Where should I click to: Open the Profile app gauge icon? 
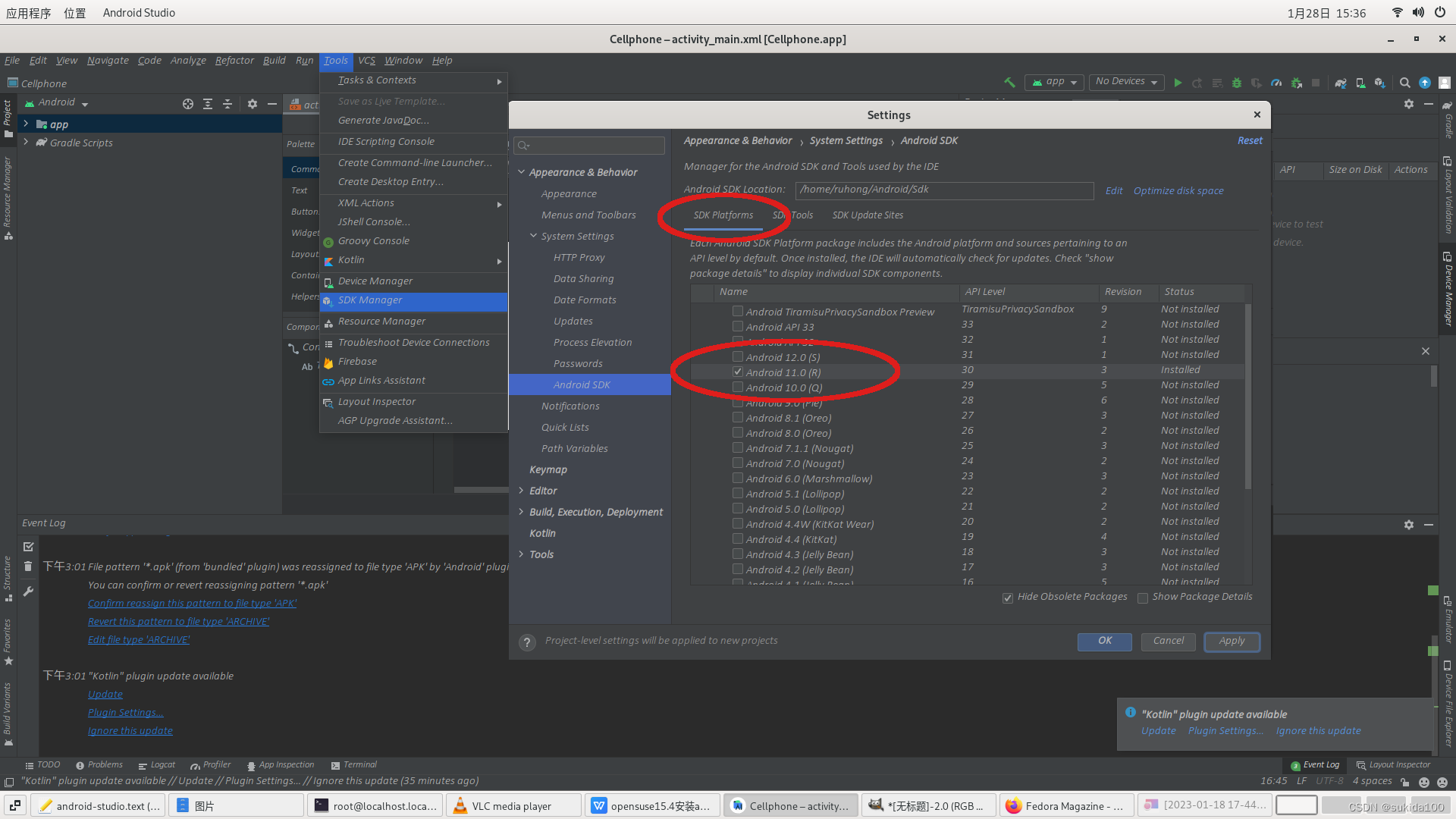point(1276,83)
